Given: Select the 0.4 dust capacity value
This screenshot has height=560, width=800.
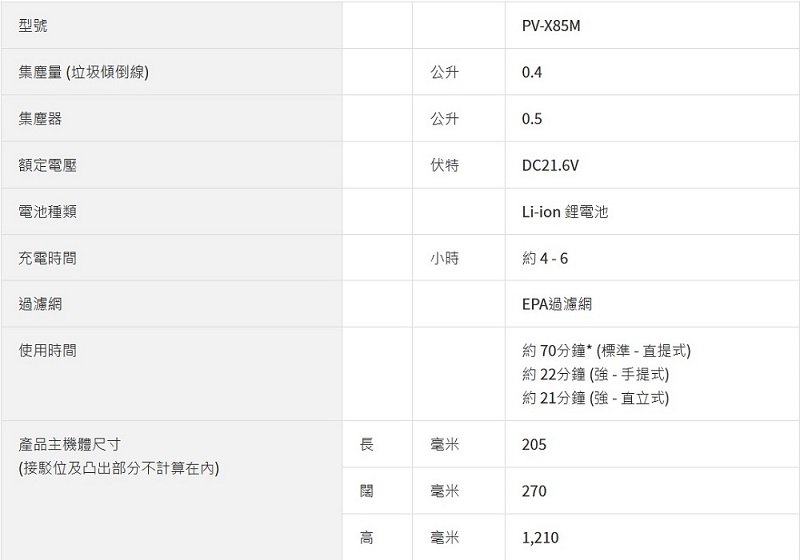Looking at the screenshot, I should pyautogui.click(x=532, y=72).
